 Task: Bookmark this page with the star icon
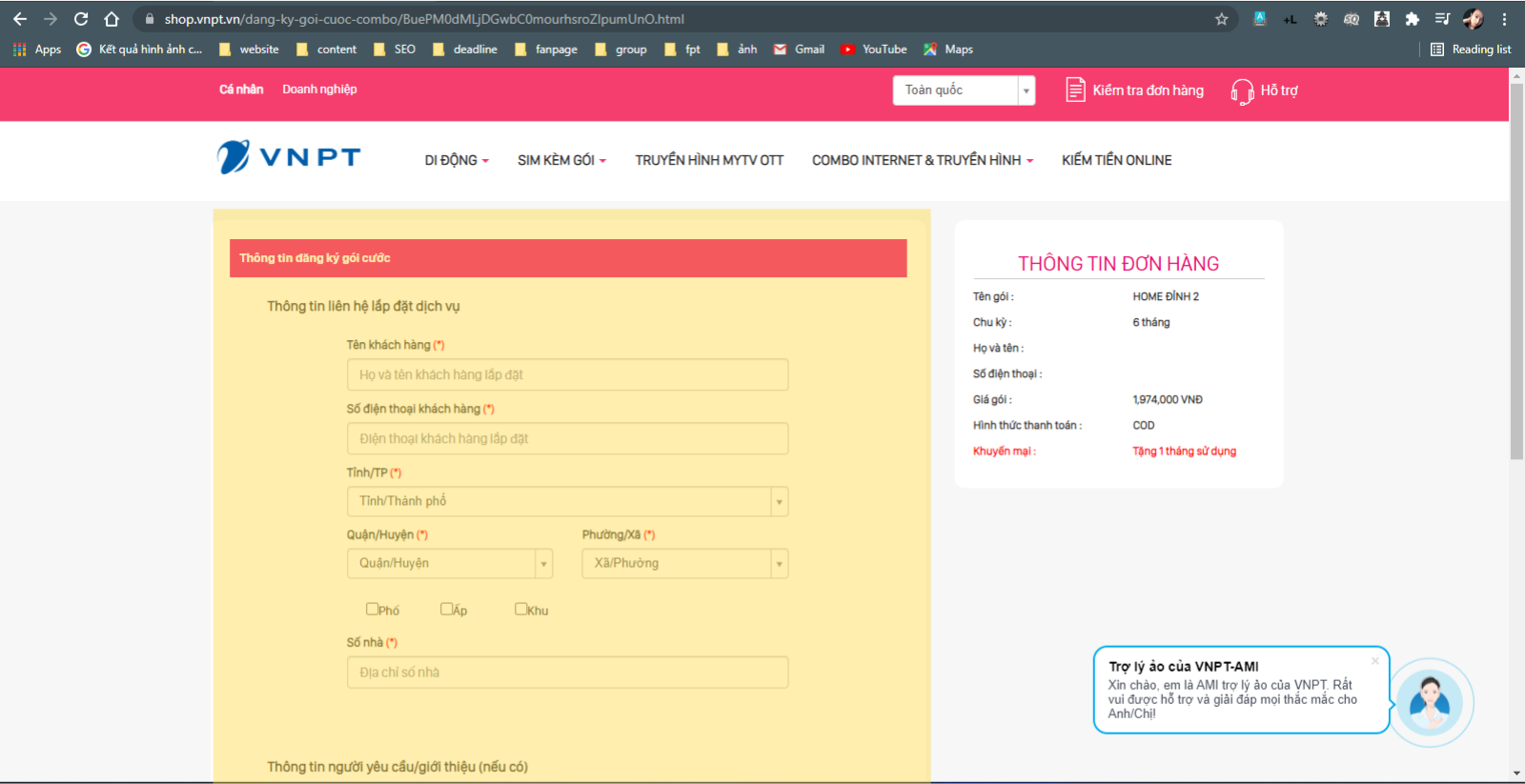click(x=1221, y=19)
